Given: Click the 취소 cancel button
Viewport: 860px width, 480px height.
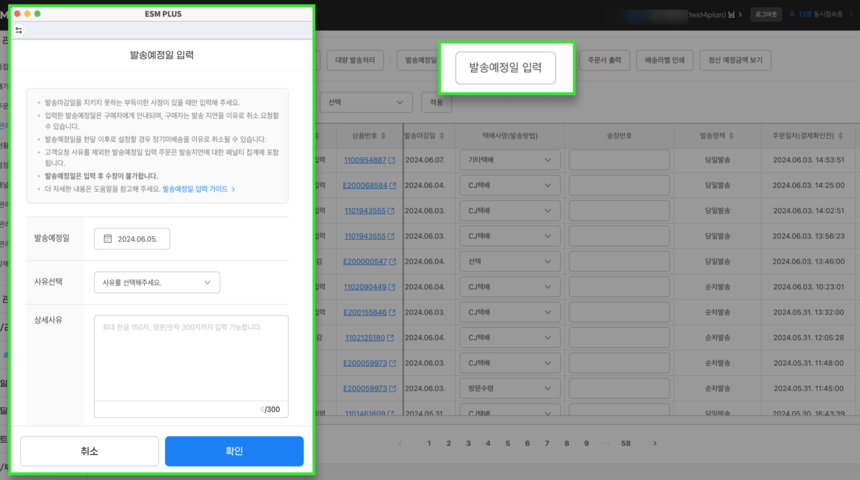Looking at the screenshot, I should click(89, 451).
